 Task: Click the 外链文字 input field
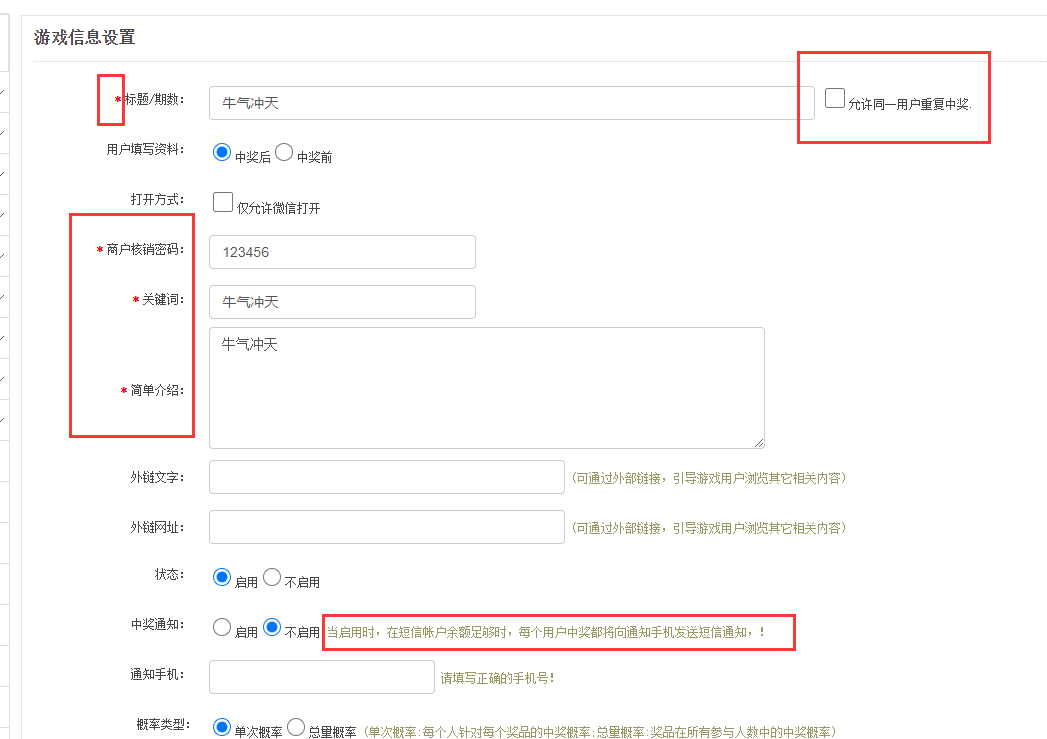point(386,477)
